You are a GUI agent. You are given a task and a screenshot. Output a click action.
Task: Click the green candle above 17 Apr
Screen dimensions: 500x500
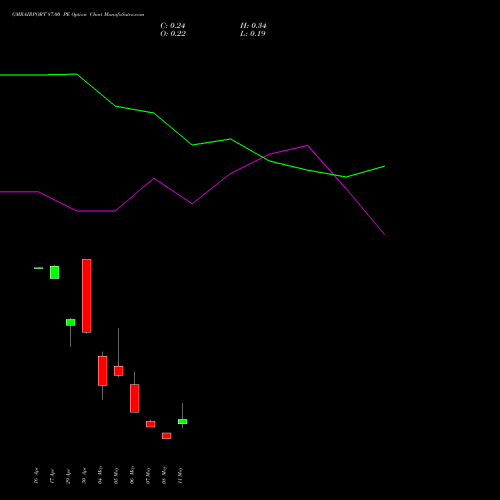coord(55,272)
